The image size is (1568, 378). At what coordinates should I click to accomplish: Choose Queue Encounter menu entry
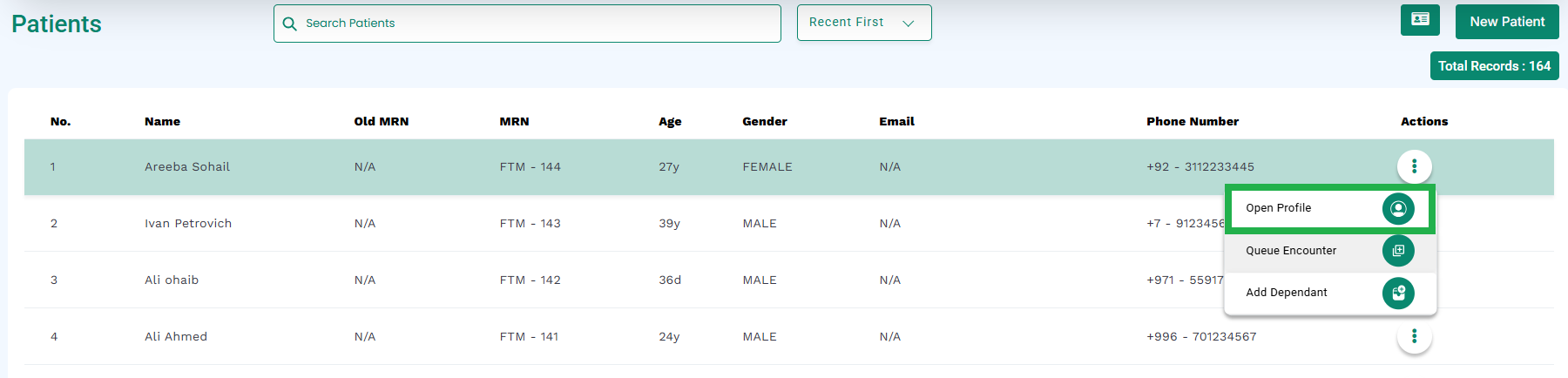tap(1330, 251)
